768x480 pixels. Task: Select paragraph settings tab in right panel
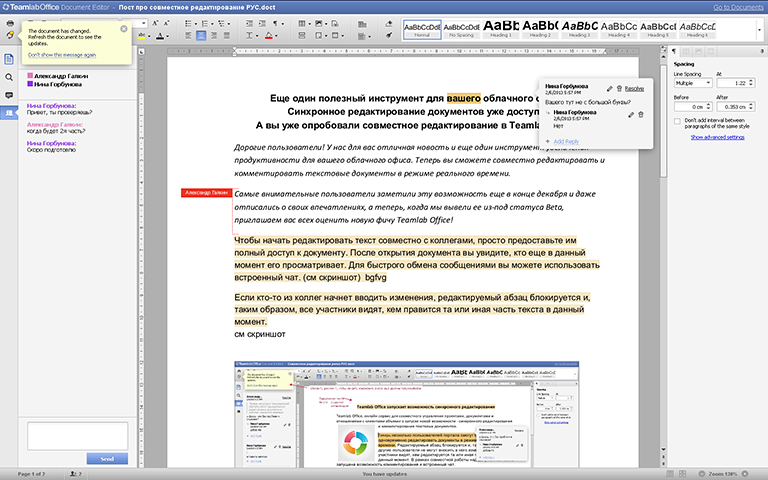click(x=674, y=51)
